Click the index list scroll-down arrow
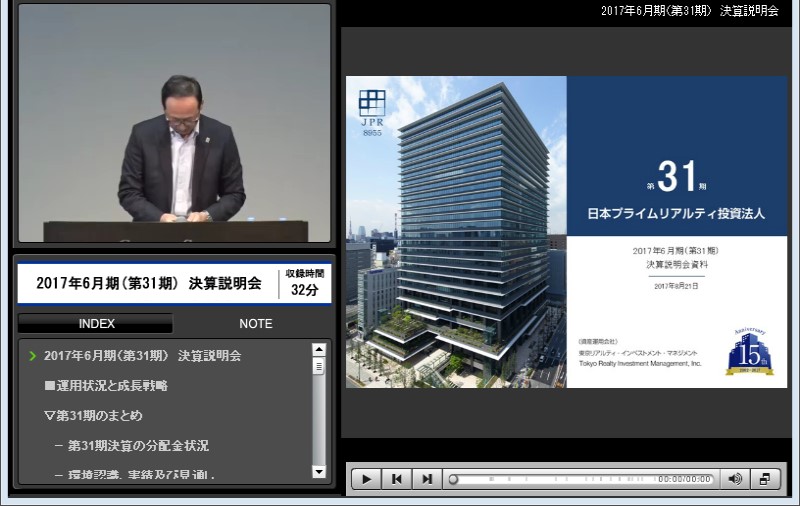The width and height of the screenshot is (800, 506). (319, 472)
